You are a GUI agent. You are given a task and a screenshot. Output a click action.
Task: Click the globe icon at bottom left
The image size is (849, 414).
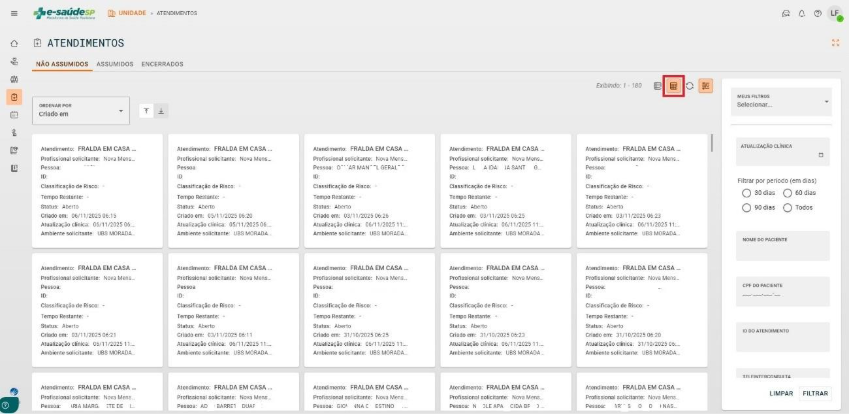14,391
